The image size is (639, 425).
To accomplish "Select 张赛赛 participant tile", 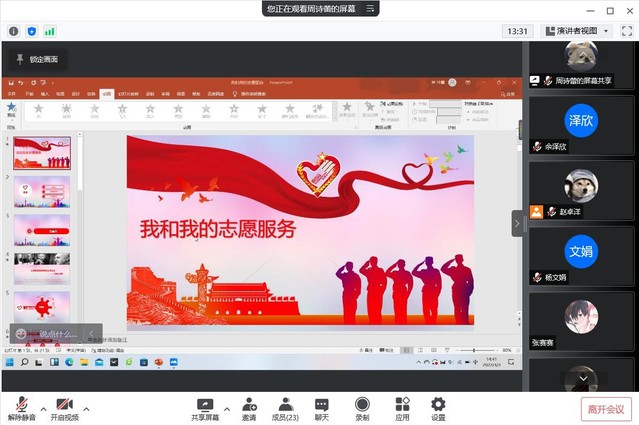I will pyautogui.click(x=581, y=322).
